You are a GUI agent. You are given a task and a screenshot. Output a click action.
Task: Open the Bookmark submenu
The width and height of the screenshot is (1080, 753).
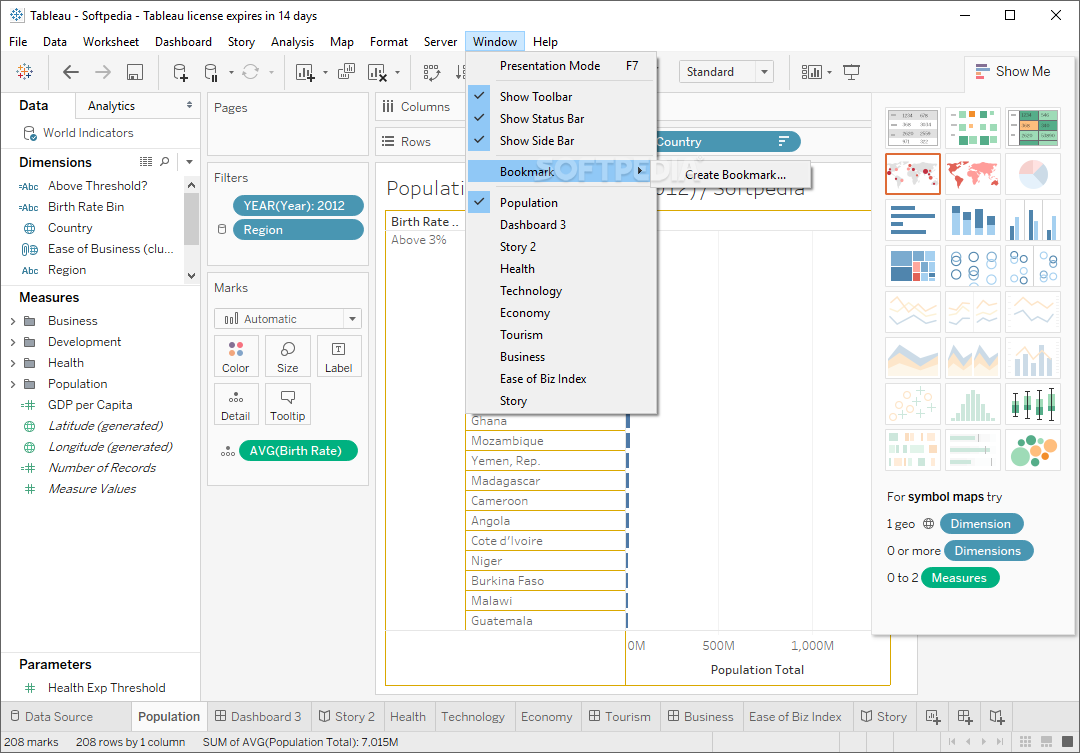[x=561, y=172]
